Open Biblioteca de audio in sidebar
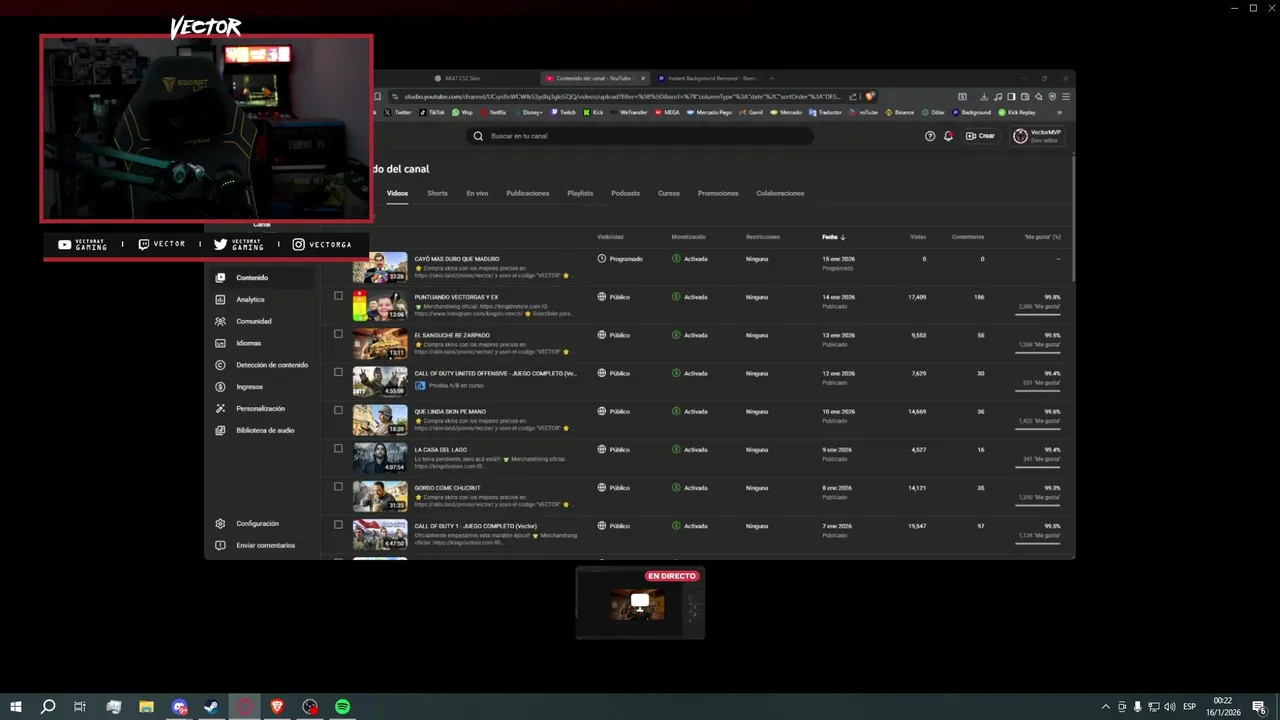The width and height of the screenshot is (1280, 720). [263, 430]
